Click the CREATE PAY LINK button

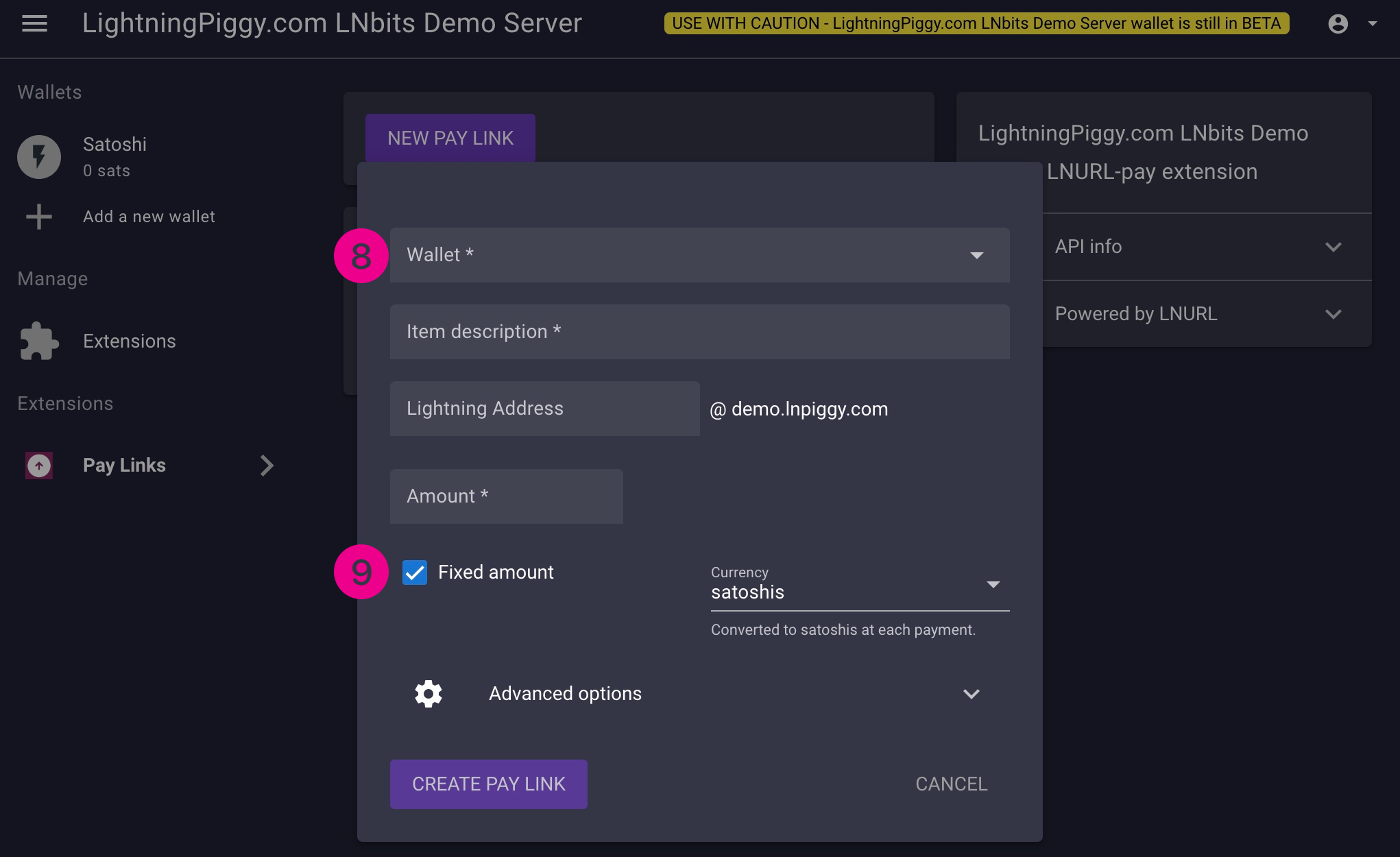488,784
